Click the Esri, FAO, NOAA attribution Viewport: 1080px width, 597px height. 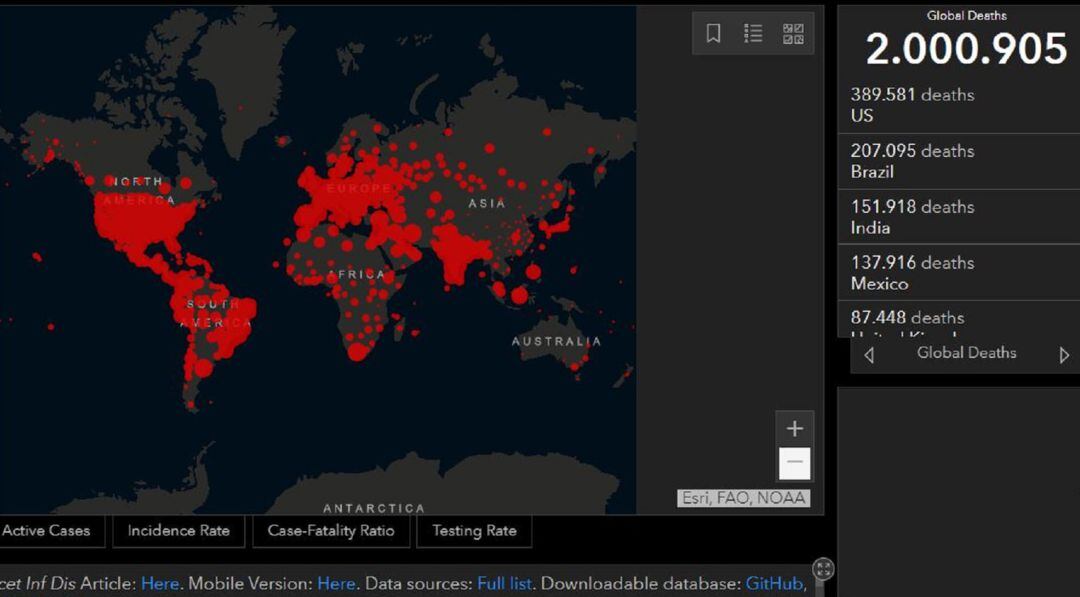tap(744, 497)
